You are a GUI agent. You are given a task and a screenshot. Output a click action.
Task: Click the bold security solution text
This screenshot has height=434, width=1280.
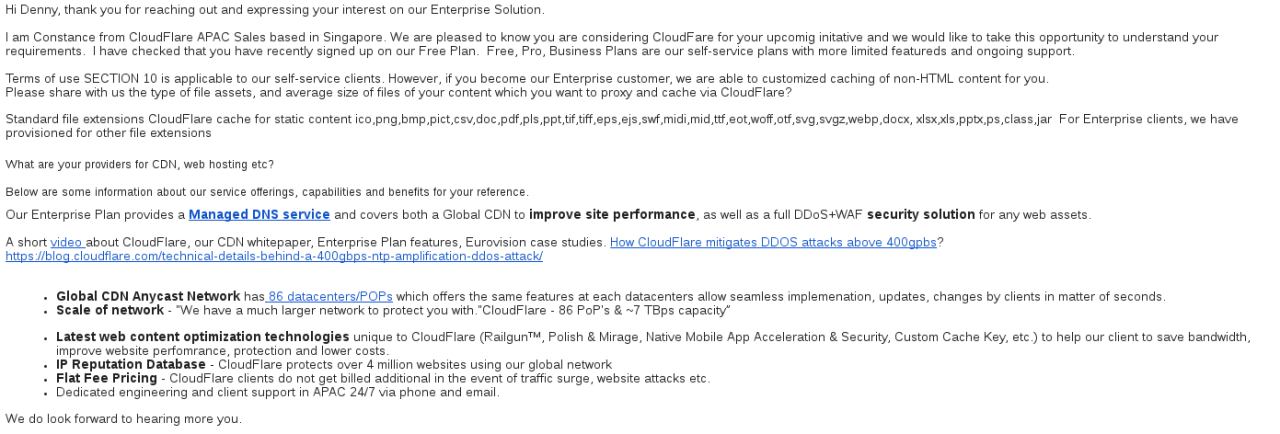[920, 214]
